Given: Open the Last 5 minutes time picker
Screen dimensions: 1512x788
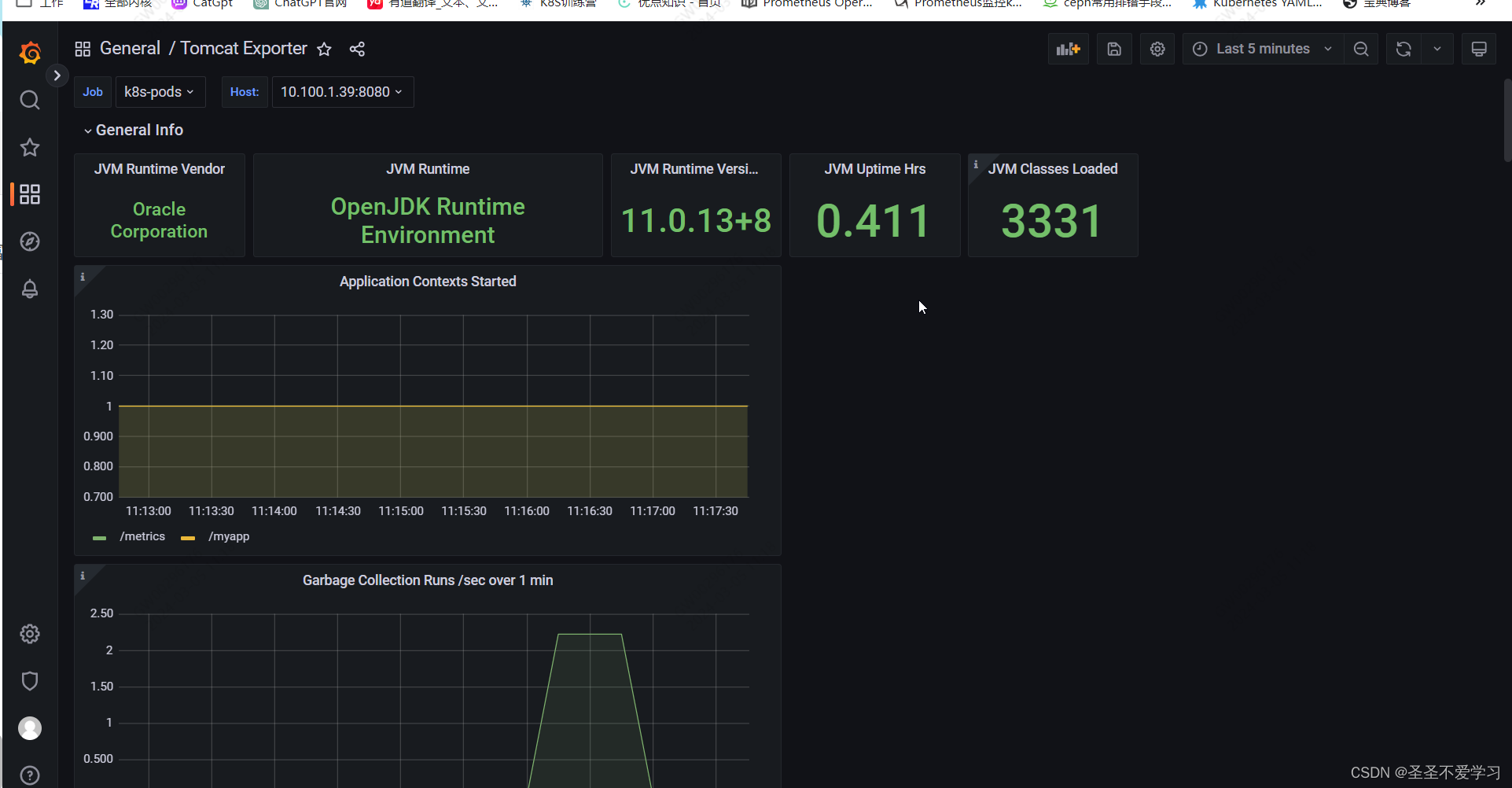Looking at the screenshot, I should tap(1263, 49).
